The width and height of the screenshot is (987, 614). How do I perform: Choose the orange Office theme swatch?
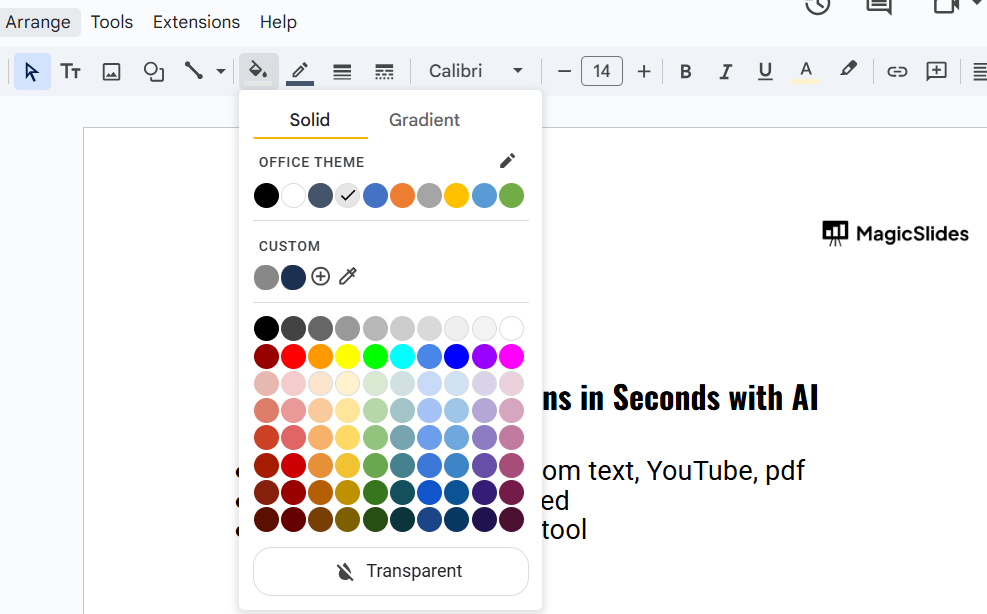402,195
